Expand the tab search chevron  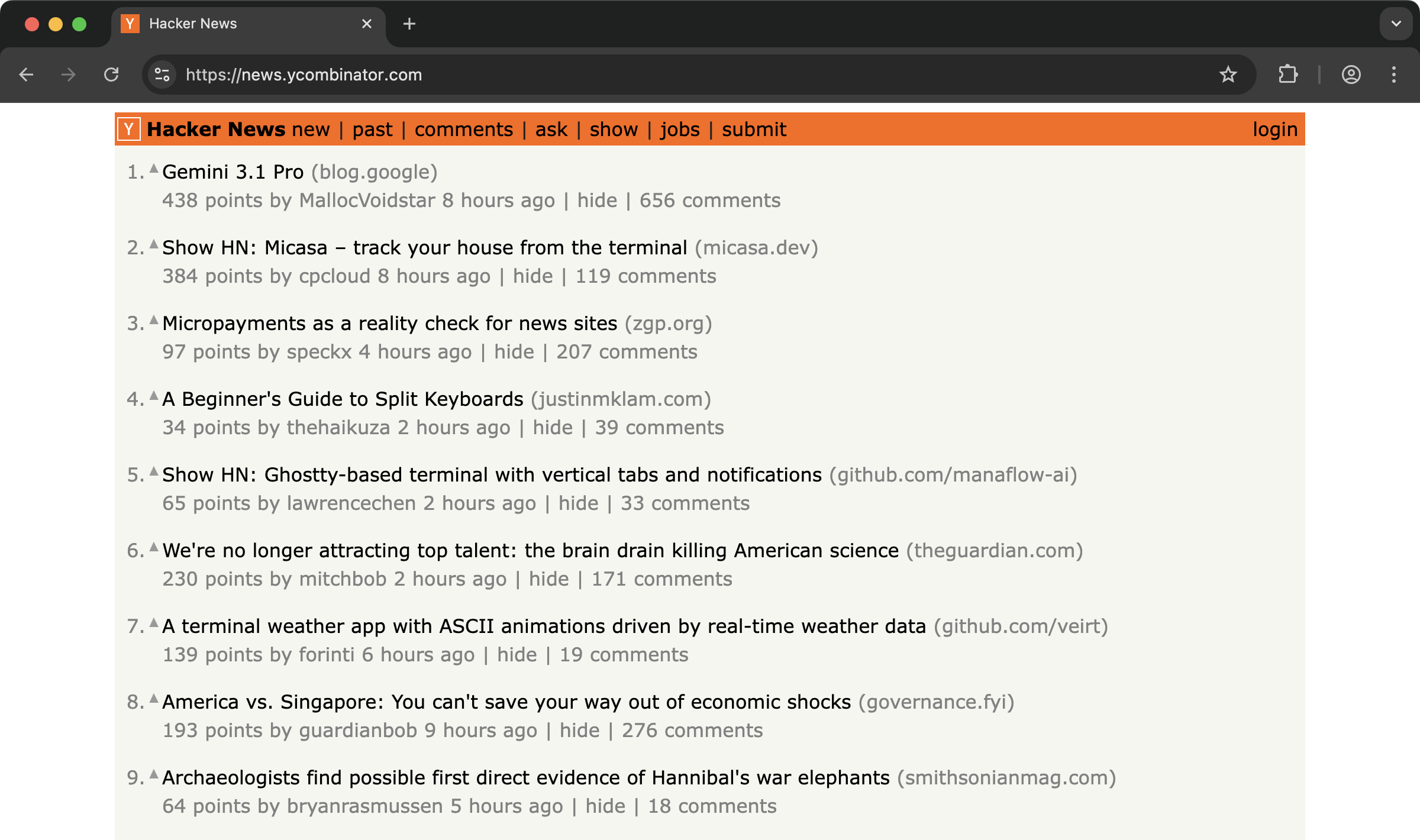click(1396, 24)
